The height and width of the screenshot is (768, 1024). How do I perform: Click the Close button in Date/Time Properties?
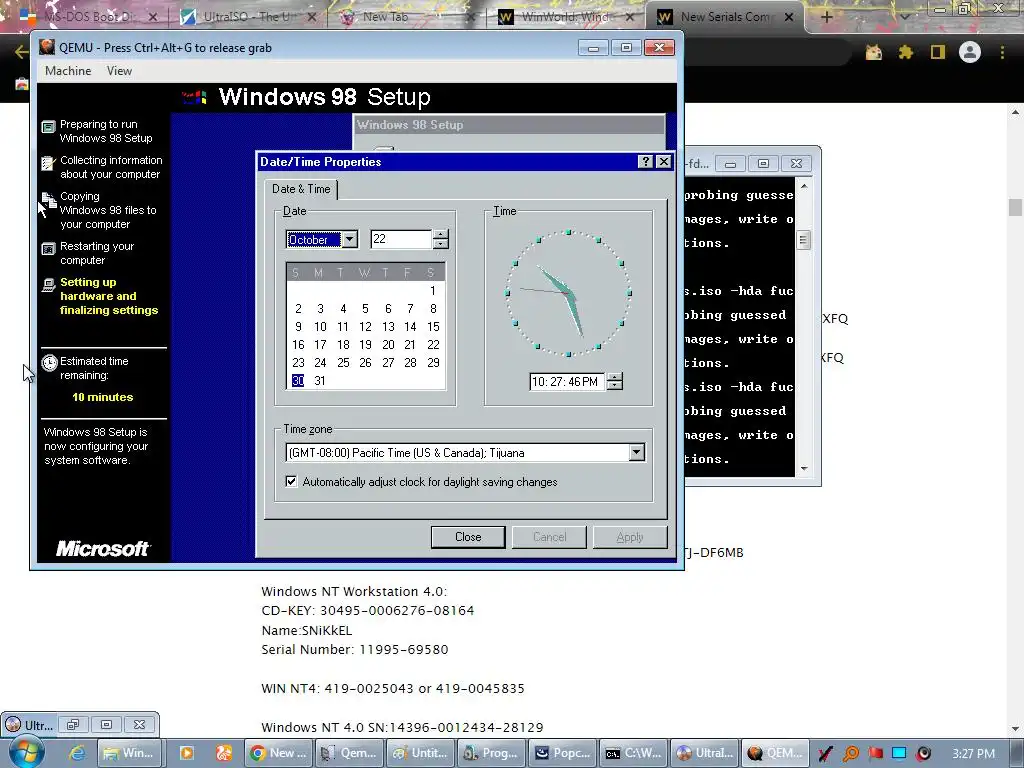[x=468, y=537]
